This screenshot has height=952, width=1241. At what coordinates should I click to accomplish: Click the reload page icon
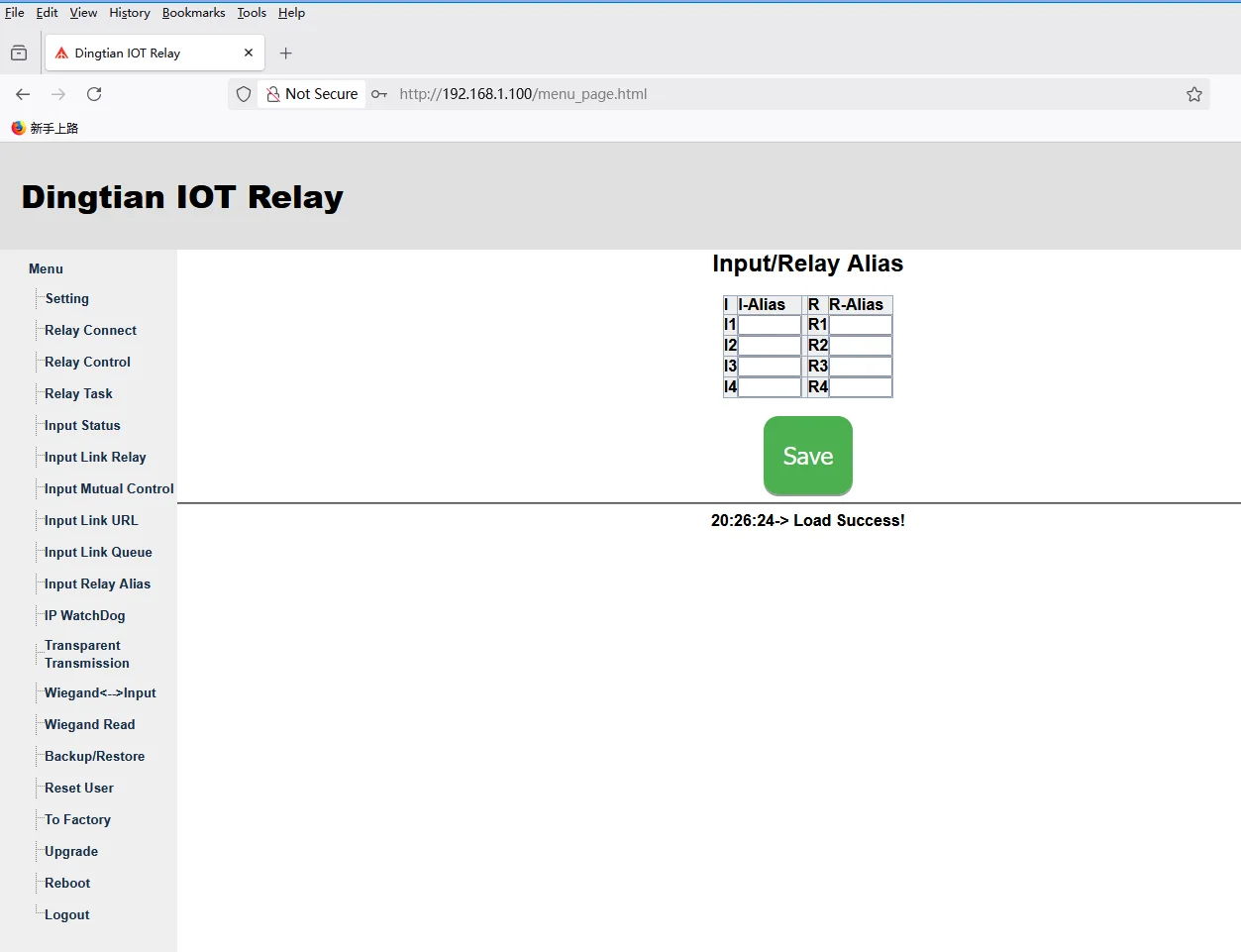coord(94,94)
